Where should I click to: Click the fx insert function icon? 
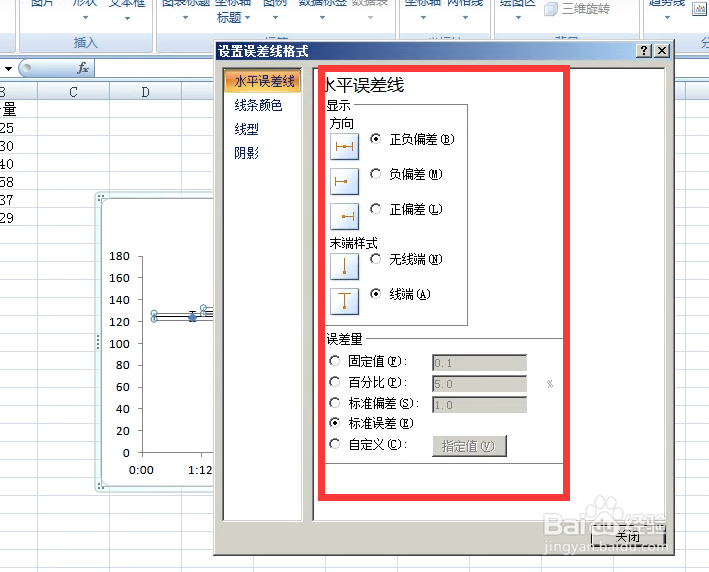(x=83, y=68)
